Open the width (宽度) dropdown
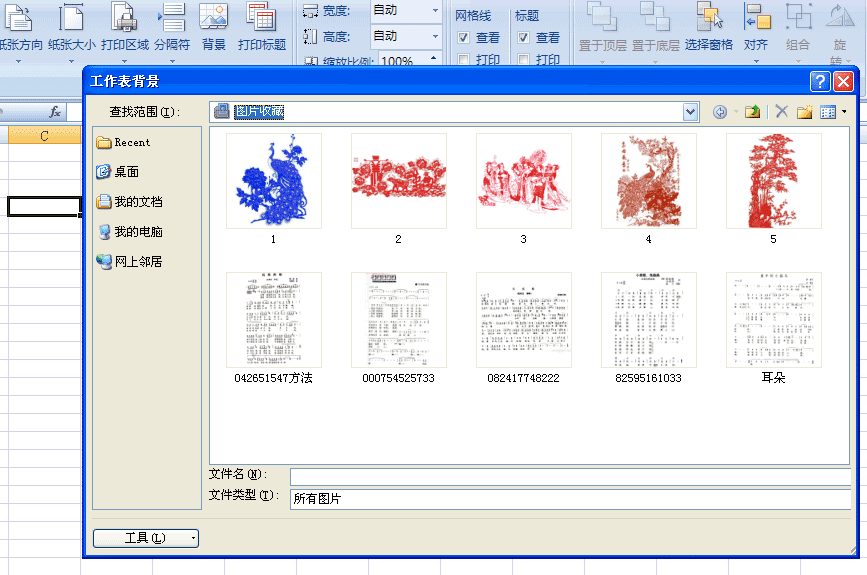The height and width of the screenshot is (575, 867). pyautogui.click(x=435, y=11)
